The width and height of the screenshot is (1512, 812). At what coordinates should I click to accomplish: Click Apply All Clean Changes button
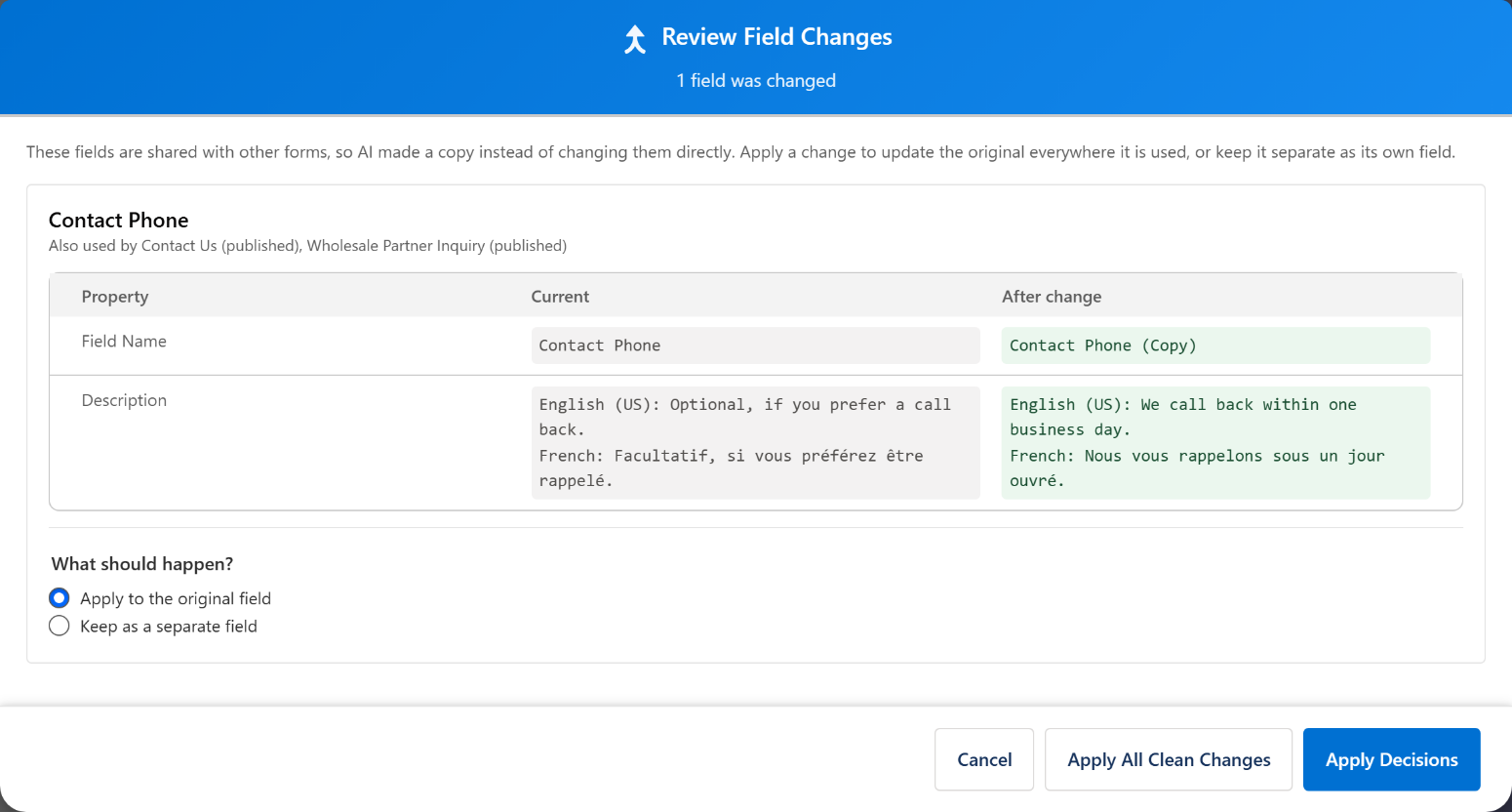coord(1169,759)
